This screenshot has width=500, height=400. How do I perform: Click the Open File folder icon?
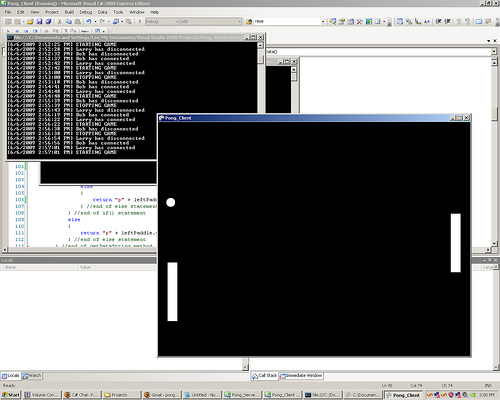click(x=30, y=22)
